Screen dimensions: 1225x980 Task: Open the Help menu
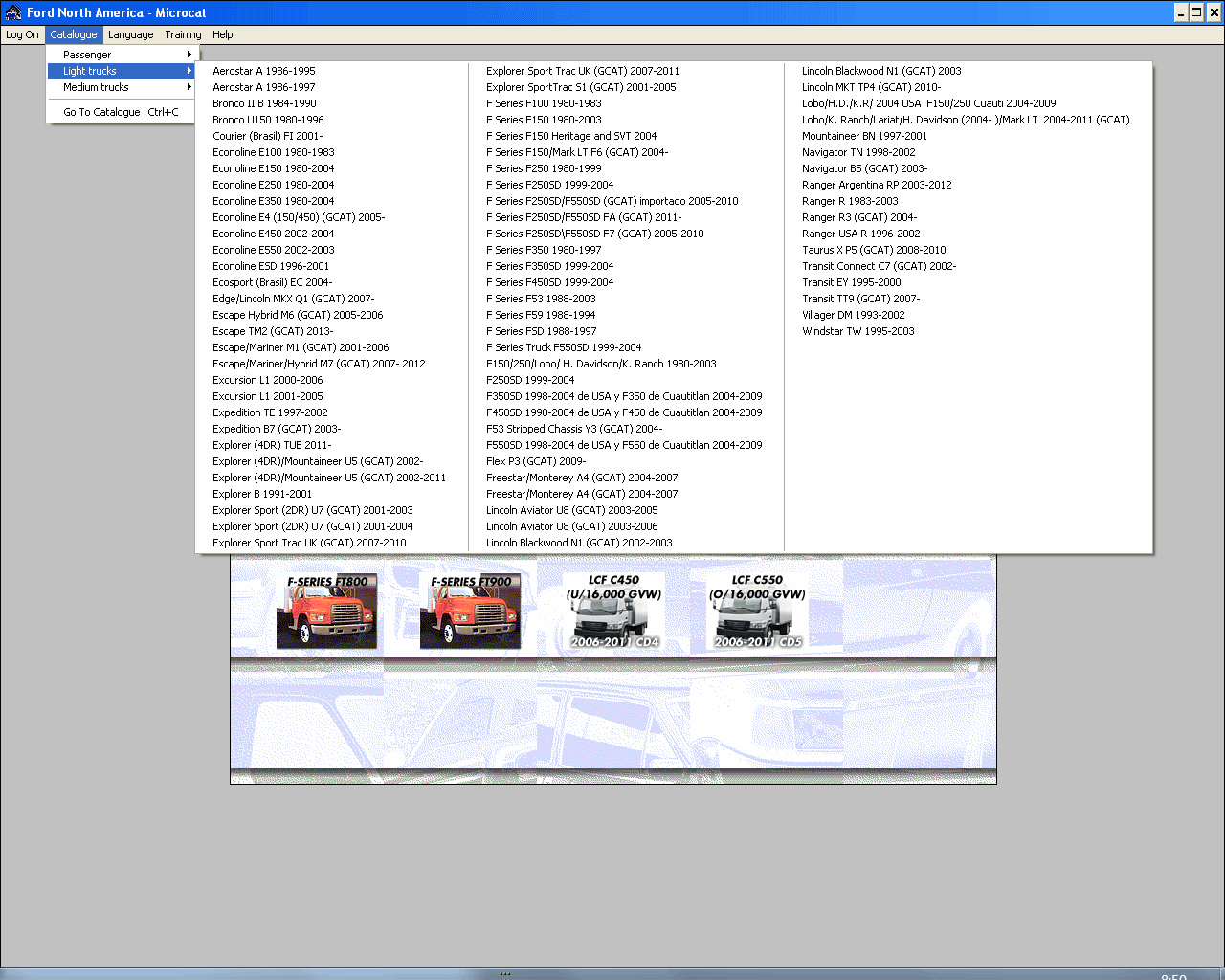(x=222, y=34)
